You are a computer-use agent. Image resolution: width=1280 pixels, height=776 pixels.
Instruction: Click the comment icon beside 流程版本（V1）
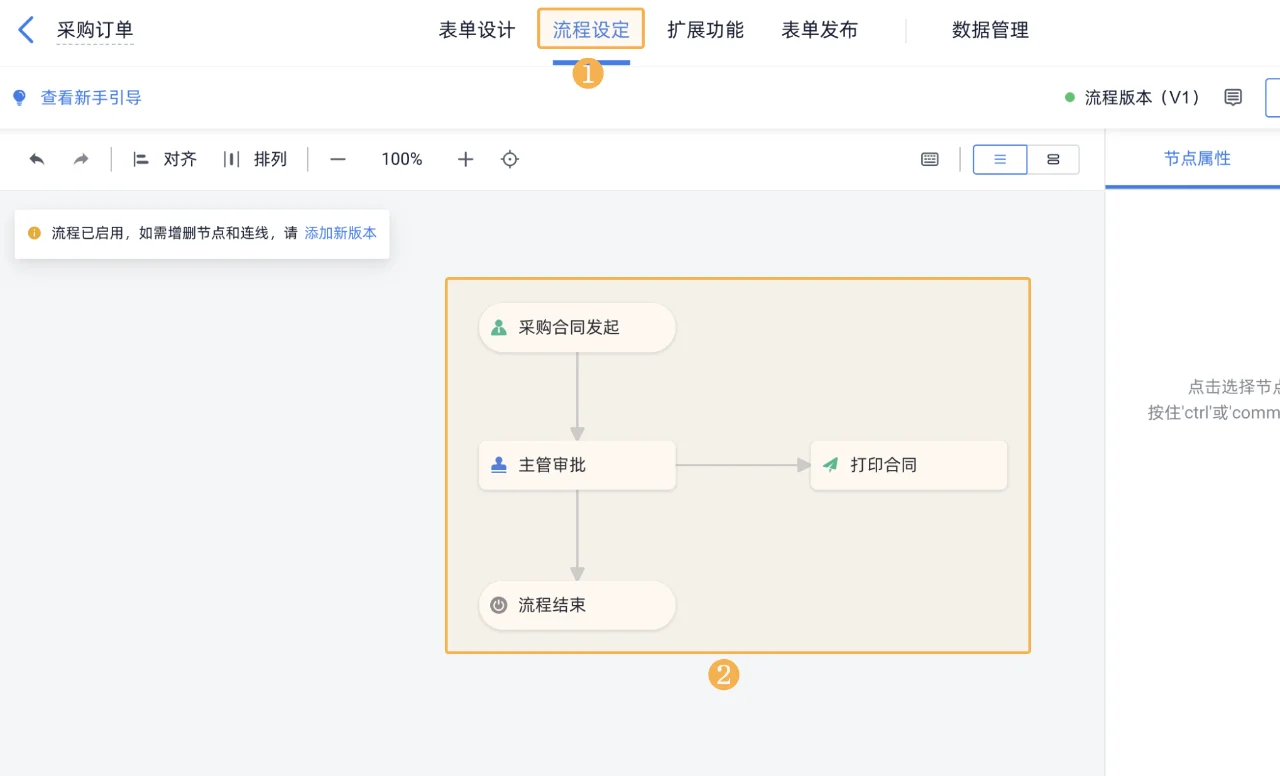(x=1232, y=97)
